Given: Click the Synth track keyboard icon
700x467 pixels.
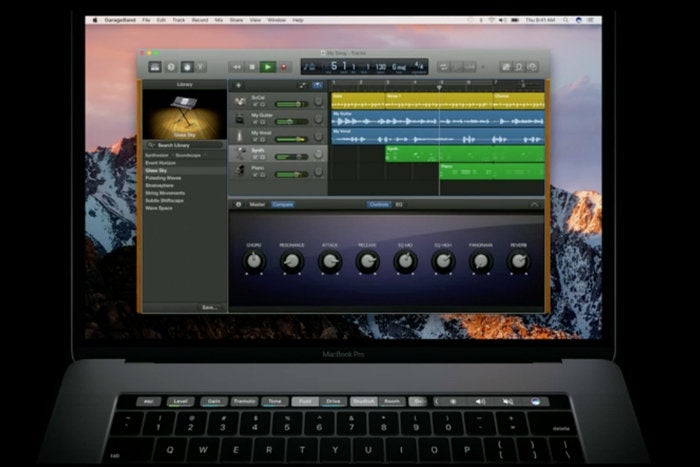Looking at the screenshot, I should click(x=240, y=154).
